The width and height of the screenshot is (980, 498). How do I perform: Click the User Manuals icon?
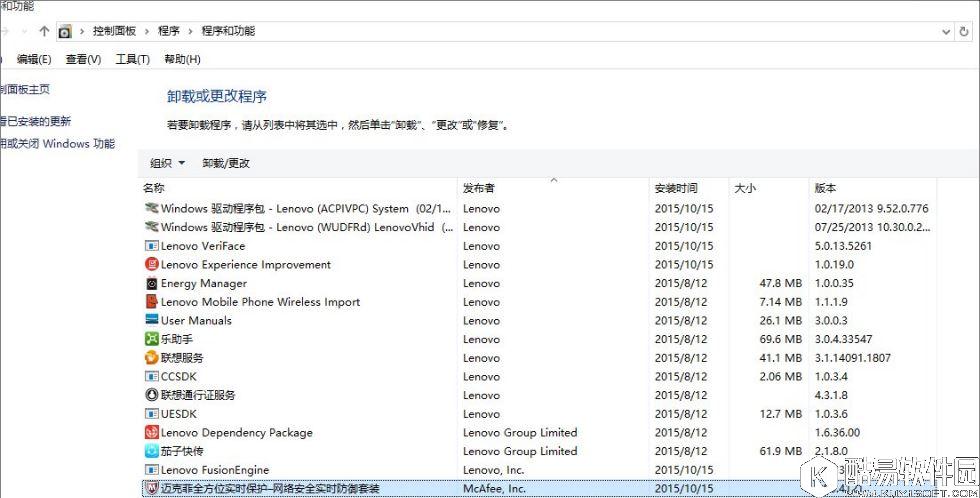[x=151, y=320]
